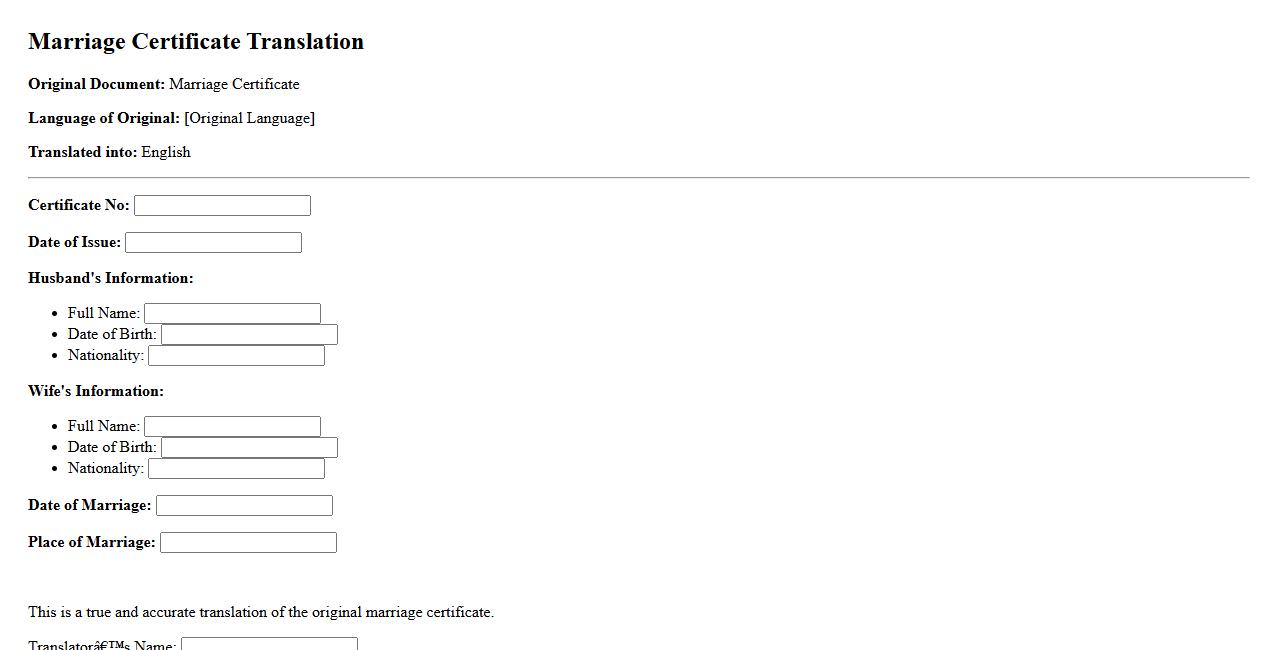Select the Husband's Full Name field
This screenshot has width=1278, height=650.
pos(232,313)
